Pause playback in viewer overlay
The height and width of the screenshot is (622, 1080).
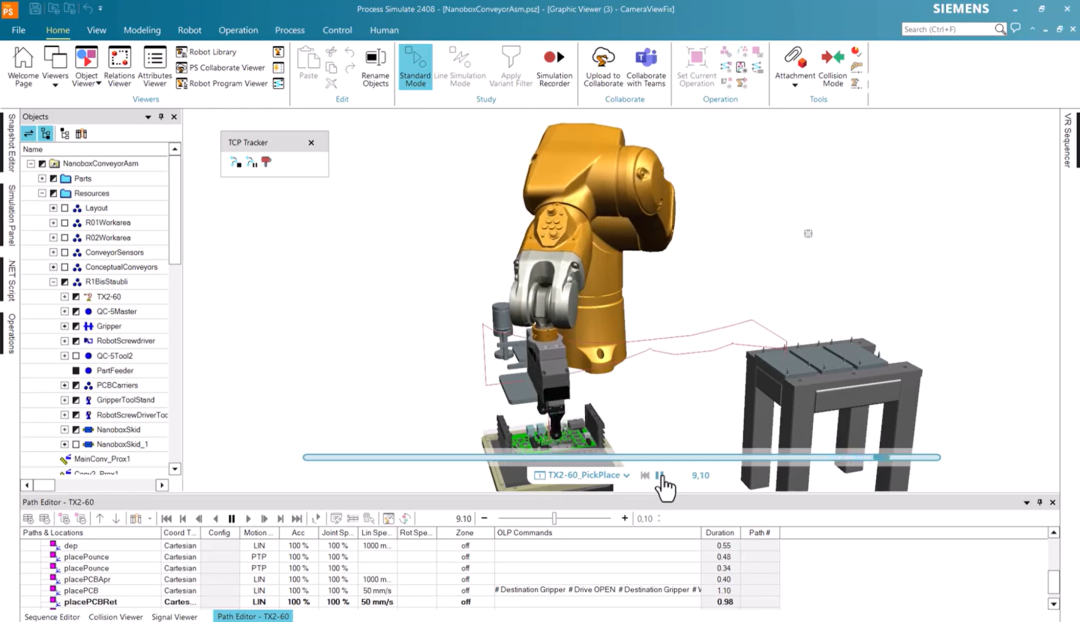[660, 475]
